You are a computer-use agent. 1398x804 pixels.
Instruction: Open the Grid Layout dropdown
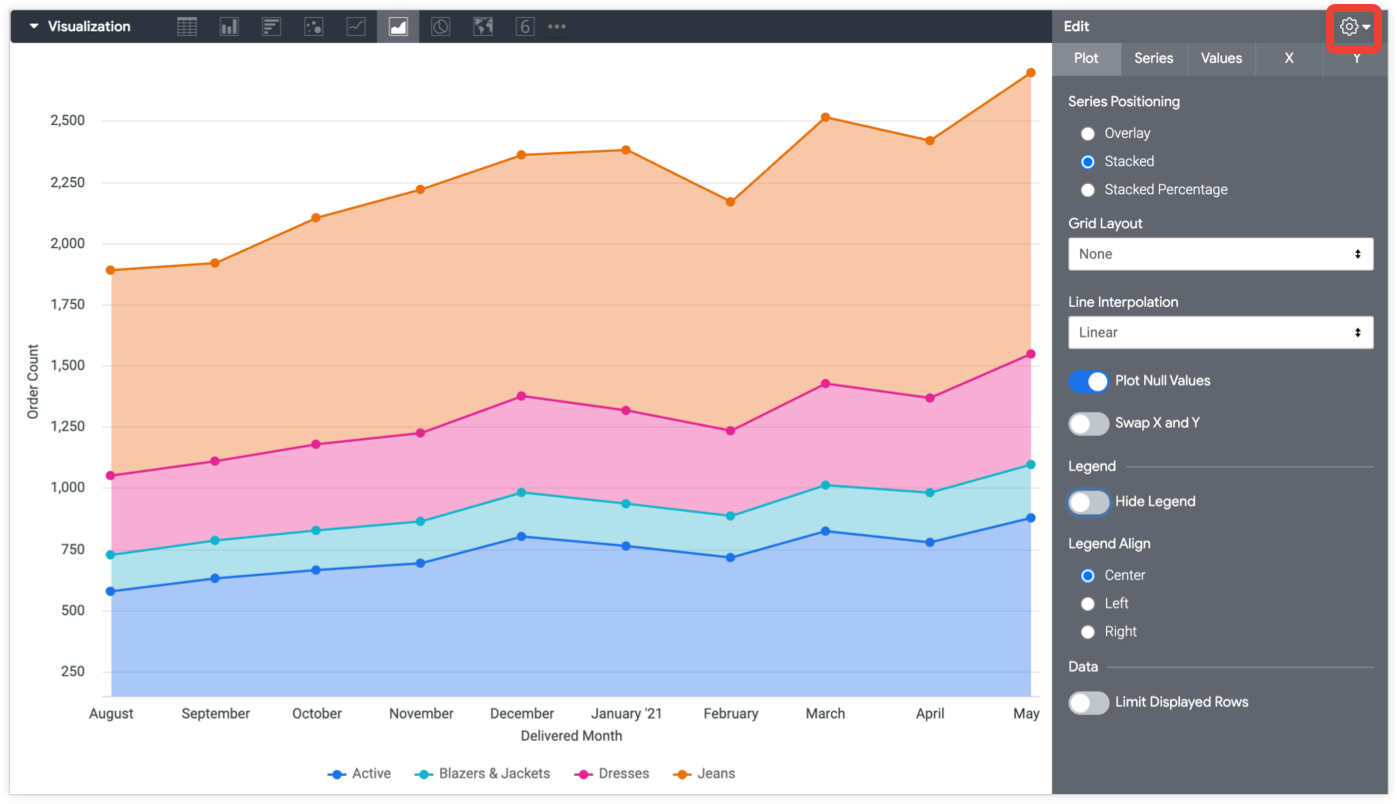(1220, 254)
